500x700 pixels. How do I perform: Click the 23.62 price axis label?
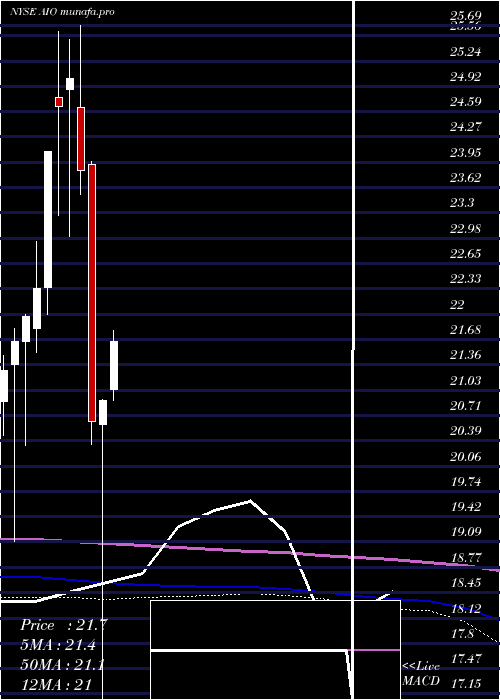pyautogui.click(x=466, y=178)
